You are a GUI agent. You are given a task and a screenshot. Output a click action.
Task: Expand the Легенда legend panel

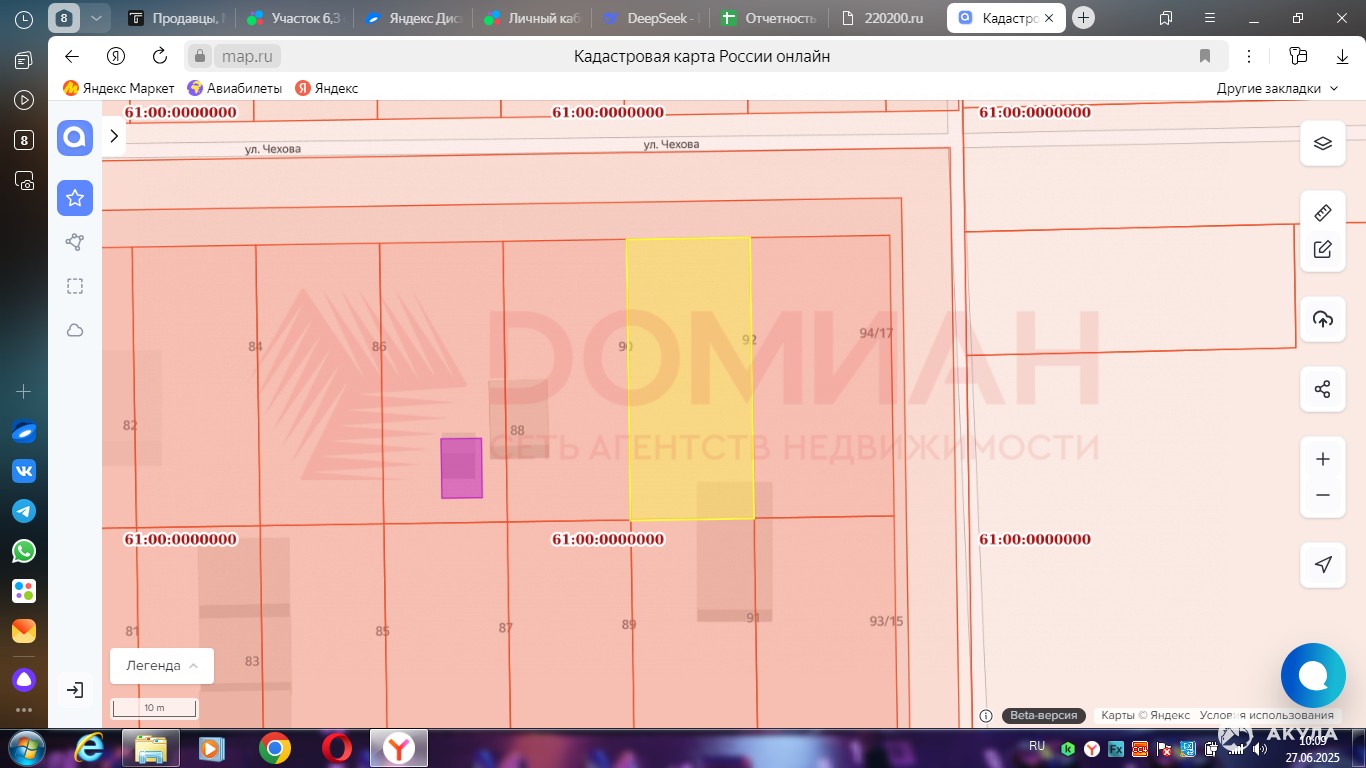(x=162, y=665)
